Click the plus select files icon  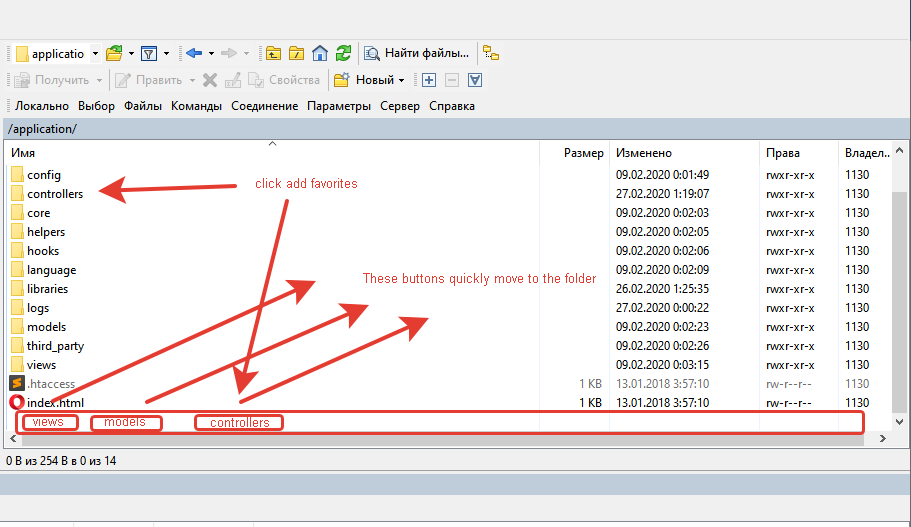pyautogui.click(x=428, y=80)
